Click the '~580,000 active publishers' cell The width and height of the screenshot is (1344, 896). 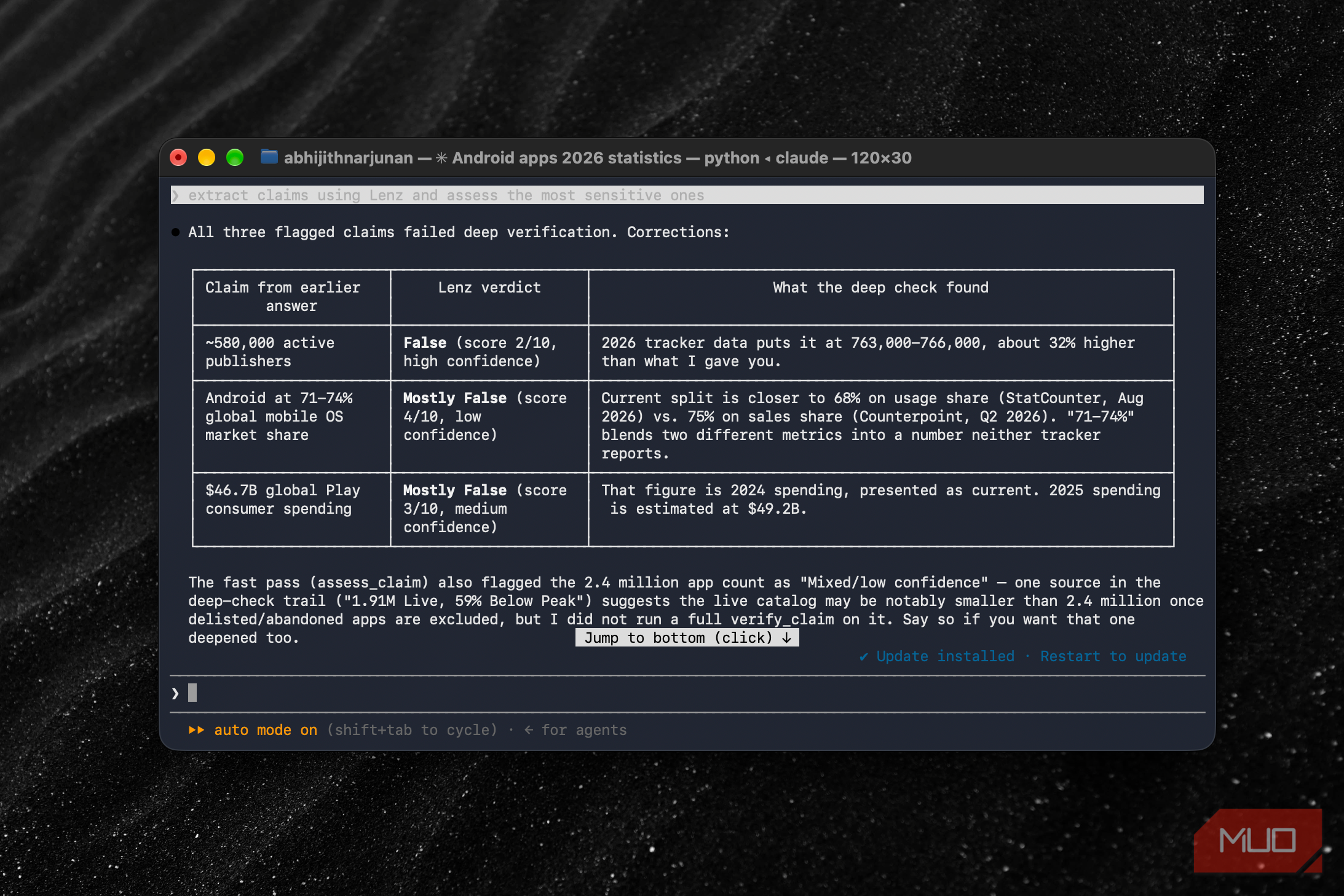(x=291, y=352)
